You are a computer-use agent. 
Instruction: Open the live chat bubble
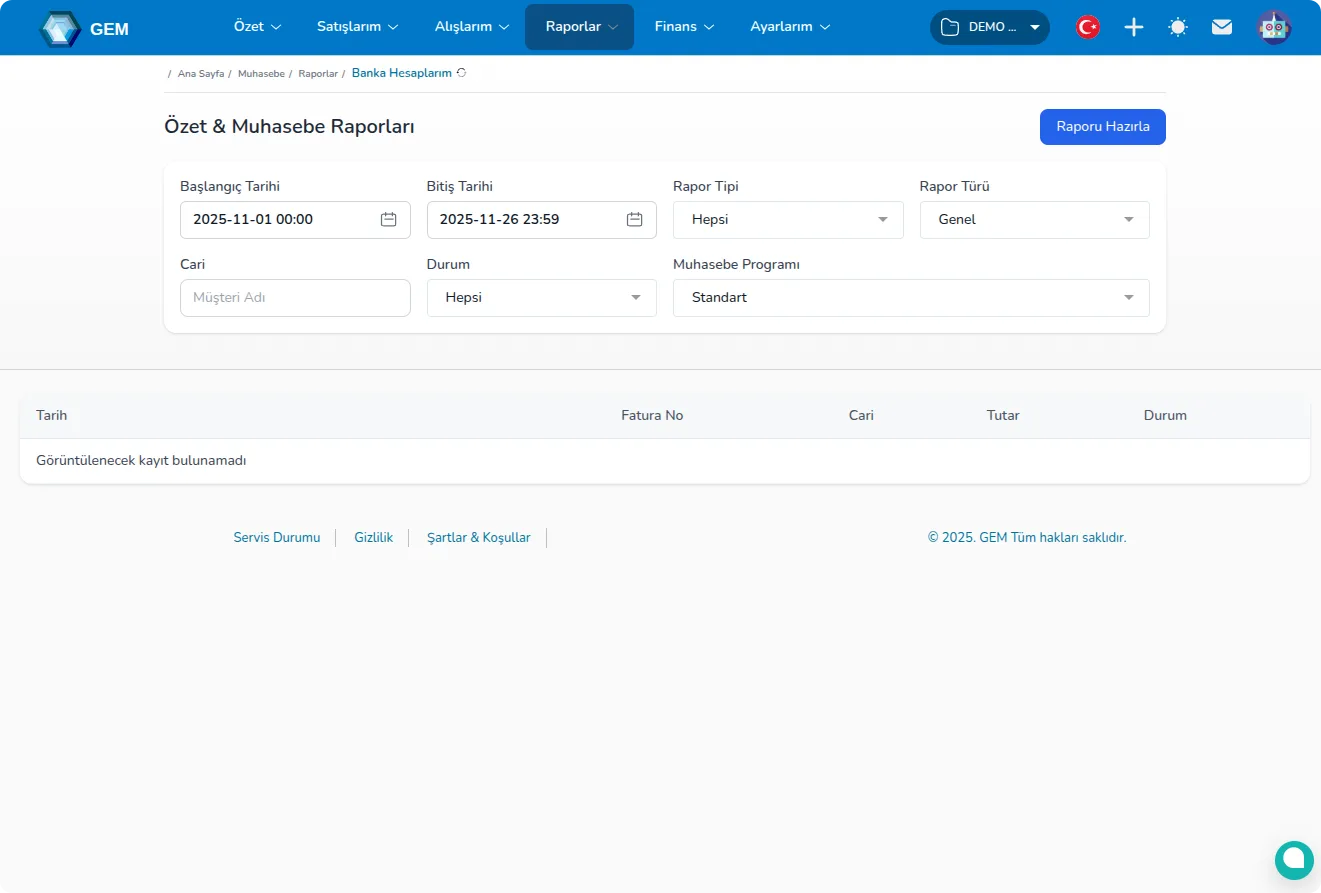[1293, 859]
